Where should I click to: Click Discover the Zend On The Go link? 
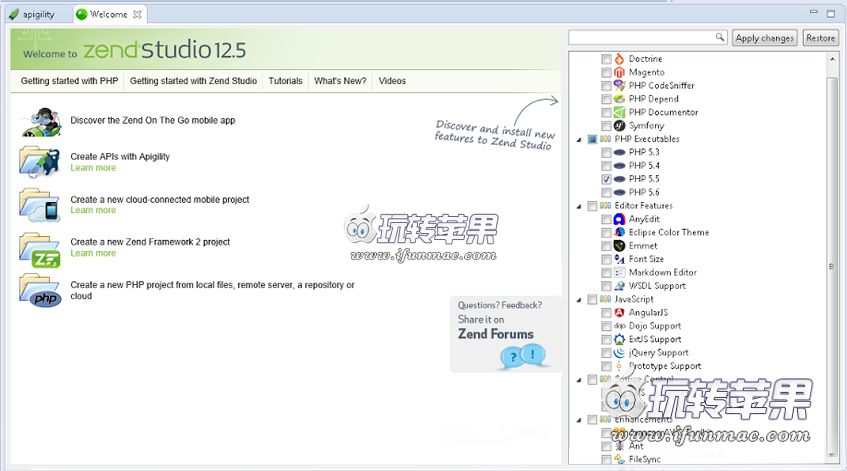pos(152,120)
